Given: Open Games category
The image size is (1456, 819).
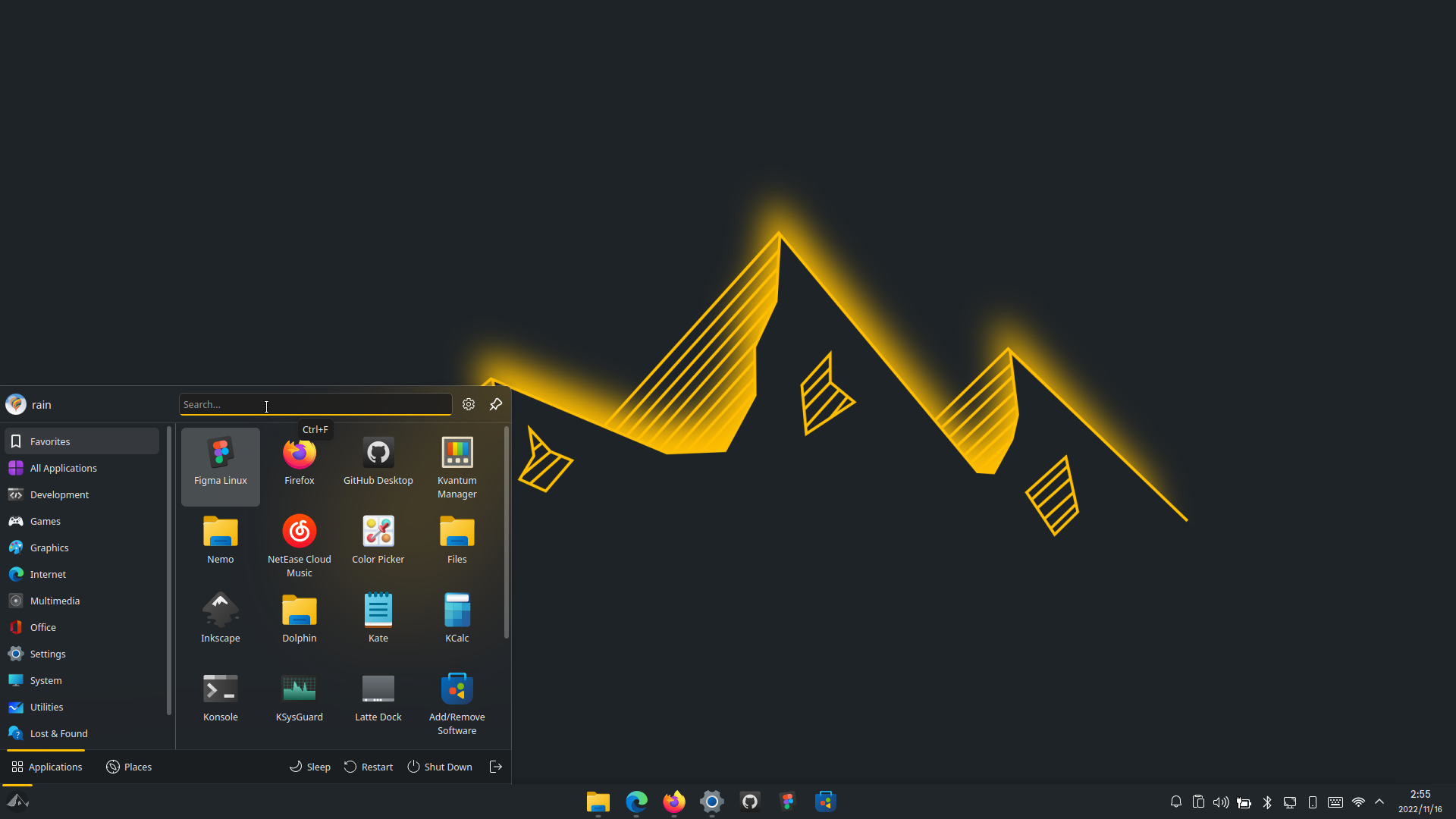Looking at the screenshot, I should tap(82, 521).
